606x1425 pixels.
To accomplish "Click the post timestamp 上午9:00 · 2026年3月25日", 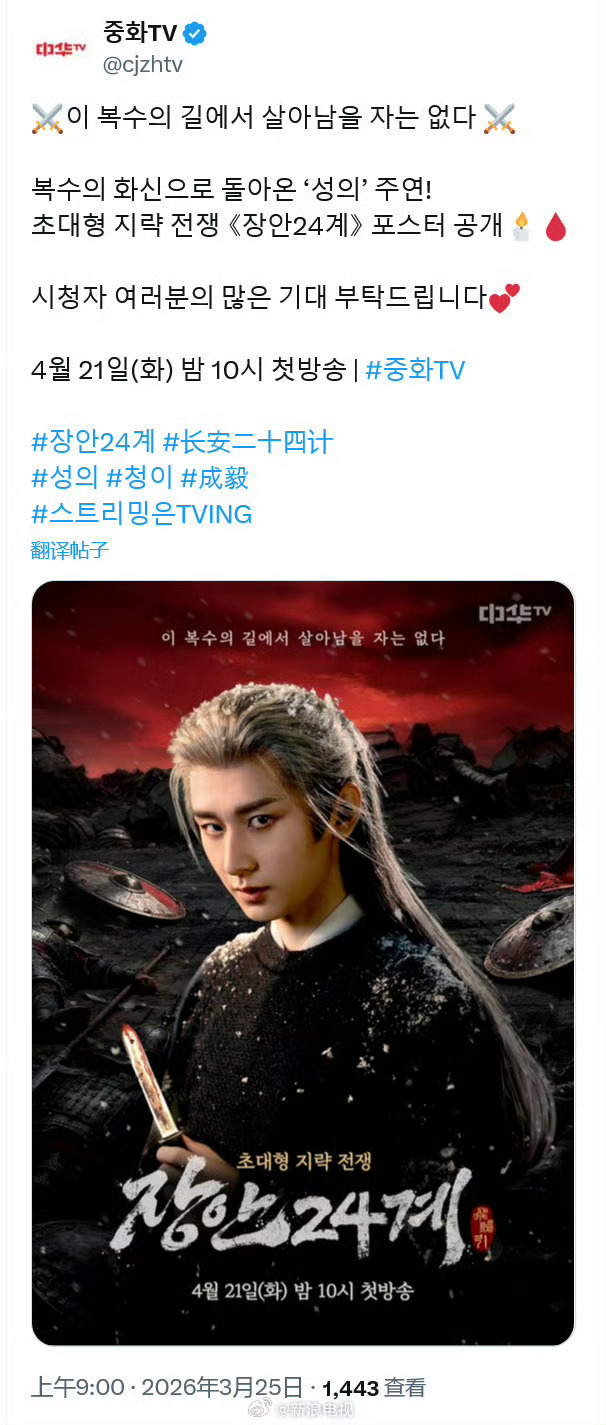I will click(167, 1387).
